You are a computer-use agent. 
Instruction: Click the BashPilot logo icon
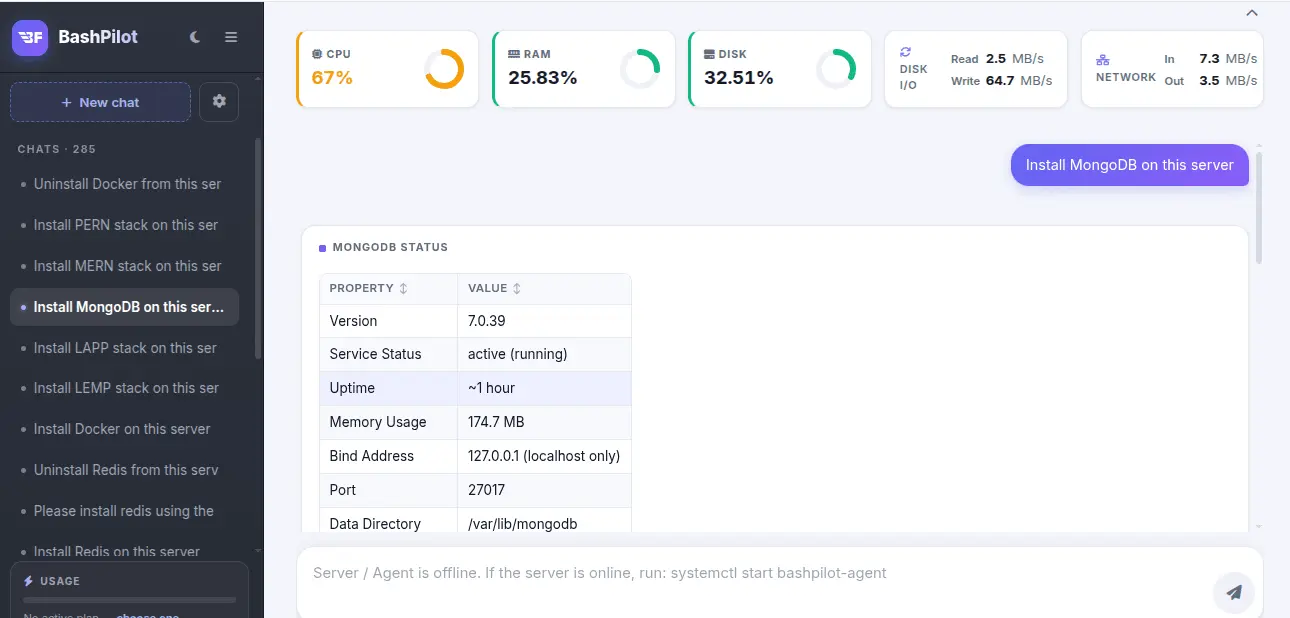30,37
